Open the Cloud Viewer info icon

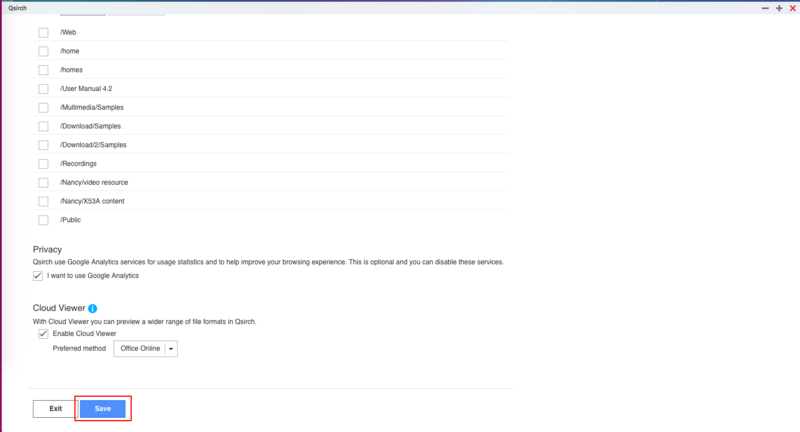point(92,309)
